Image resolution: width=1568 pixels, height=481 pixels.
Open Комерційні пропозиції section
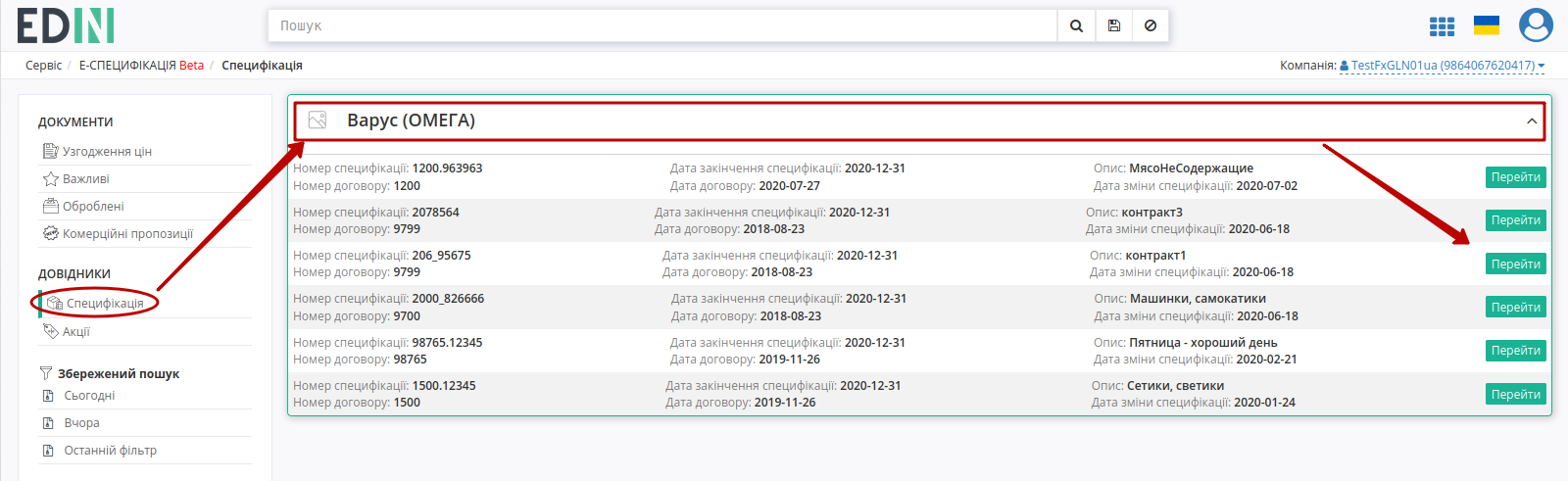point(127,234)
